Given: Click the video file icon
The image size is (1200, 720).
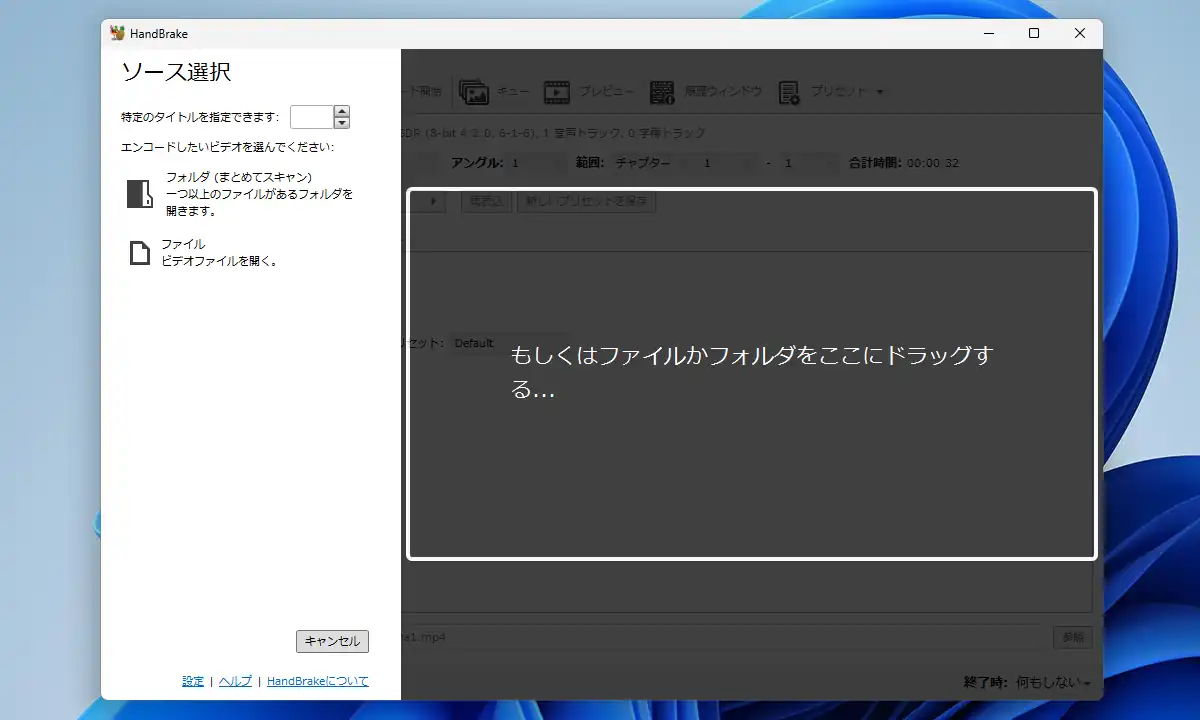Looking at the screenshot, I should 139,253.
